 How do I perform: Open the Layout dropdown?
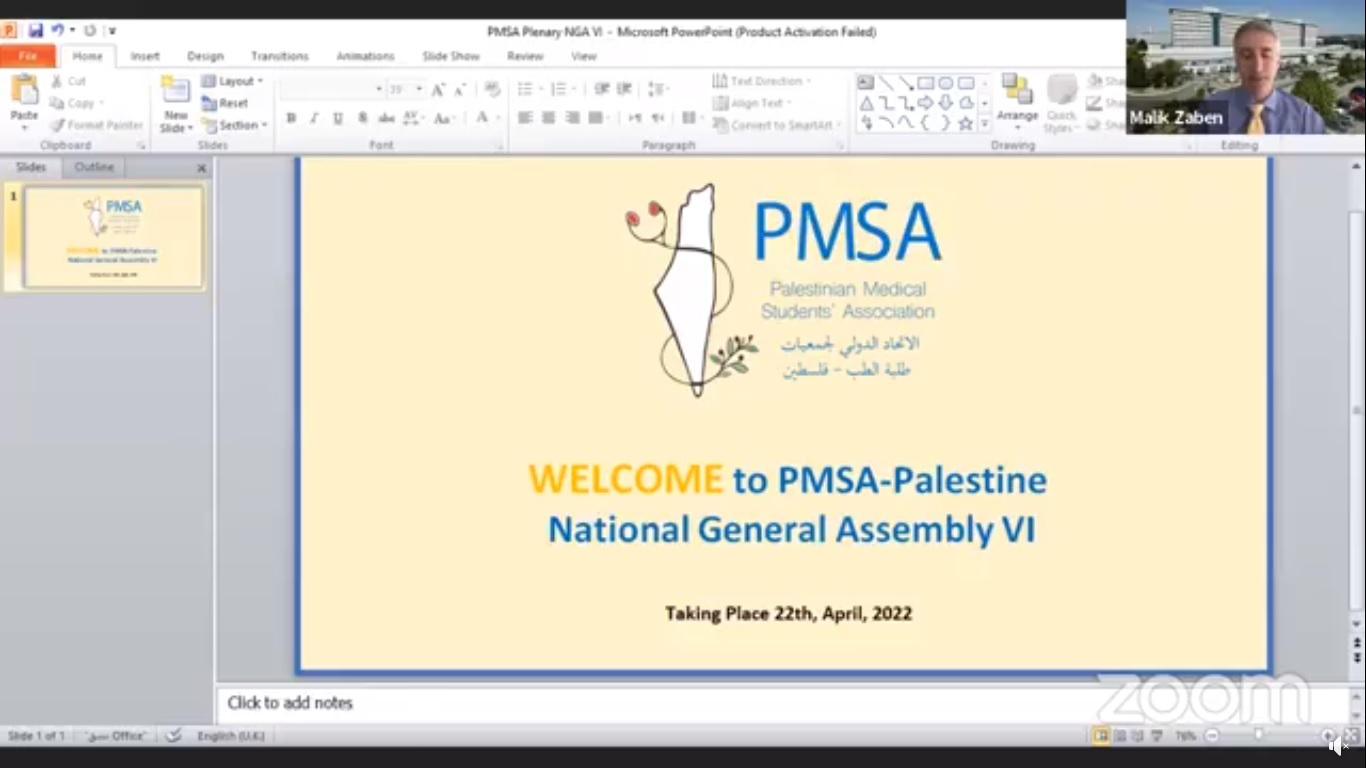[x=232, y=81]
